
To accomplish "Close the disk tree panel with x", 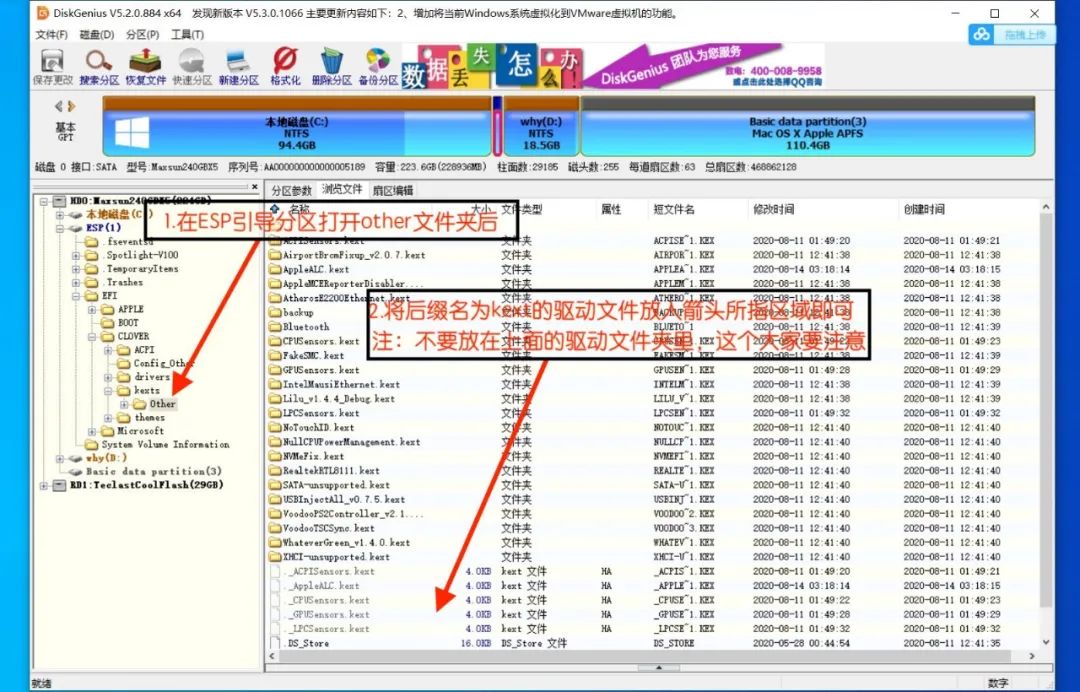I will pos(255,187).
